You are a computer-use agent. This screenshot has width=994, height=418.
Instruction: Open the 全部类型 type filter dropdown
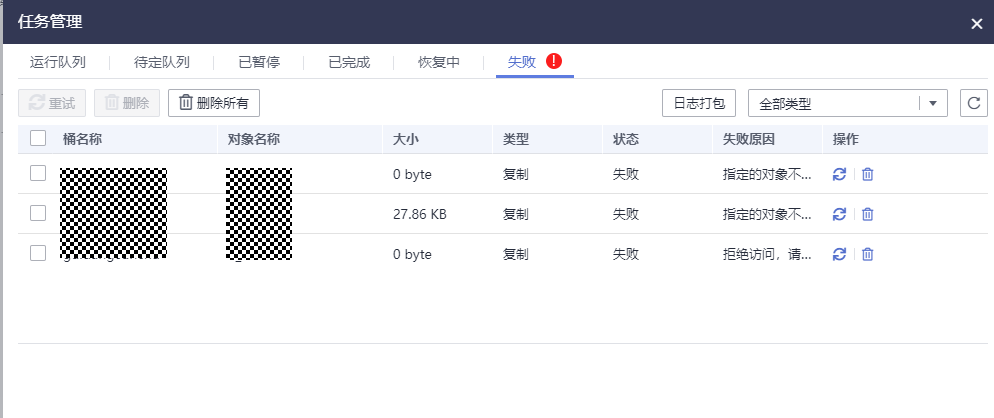tap(848, 103)
